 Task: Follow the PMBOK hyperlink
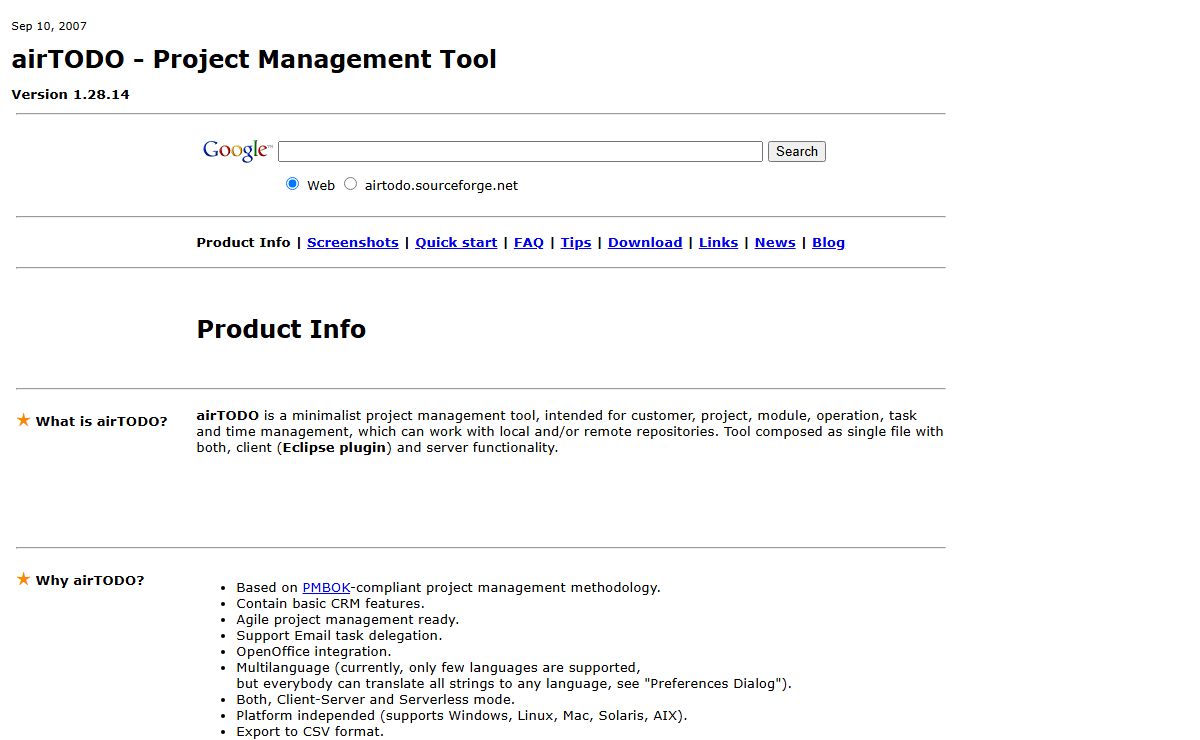pyautogui.click(x=326, y=587)
